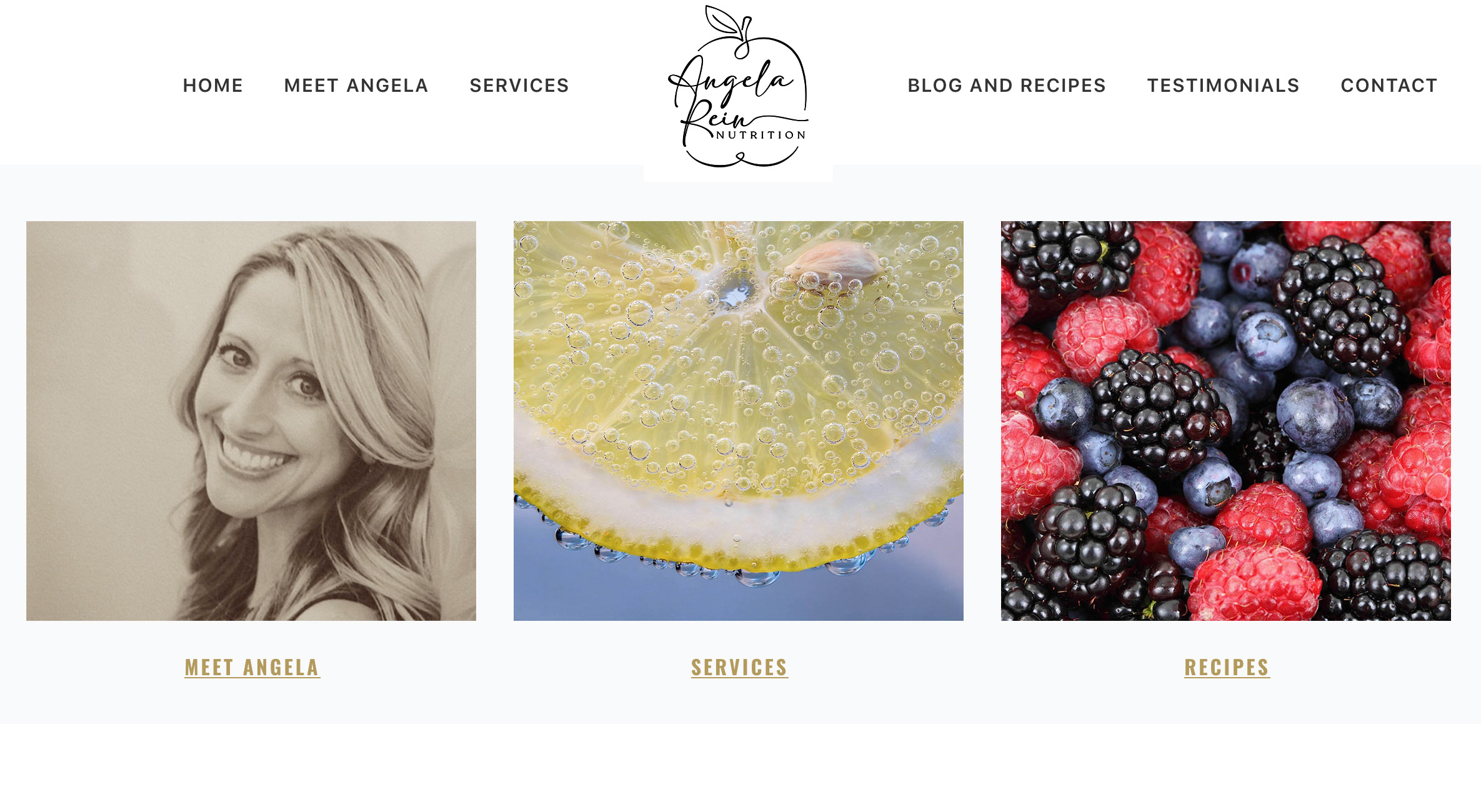Select Services in the top navigation bar
1481x812 pixels.
pyautogui.click(x=519, y=86)
